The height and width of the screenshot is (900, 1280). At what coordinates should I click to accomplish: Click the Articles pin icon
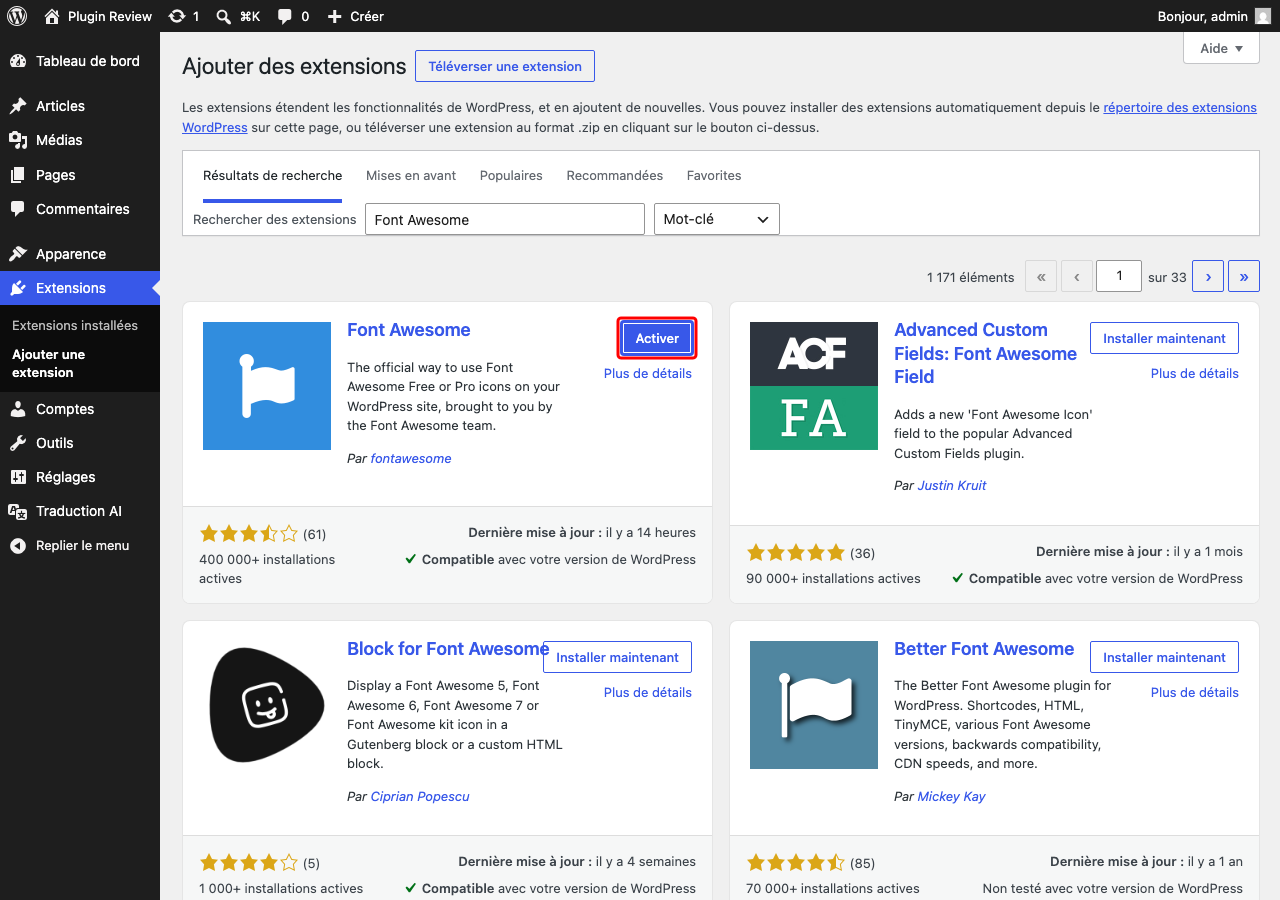[18, 106]
